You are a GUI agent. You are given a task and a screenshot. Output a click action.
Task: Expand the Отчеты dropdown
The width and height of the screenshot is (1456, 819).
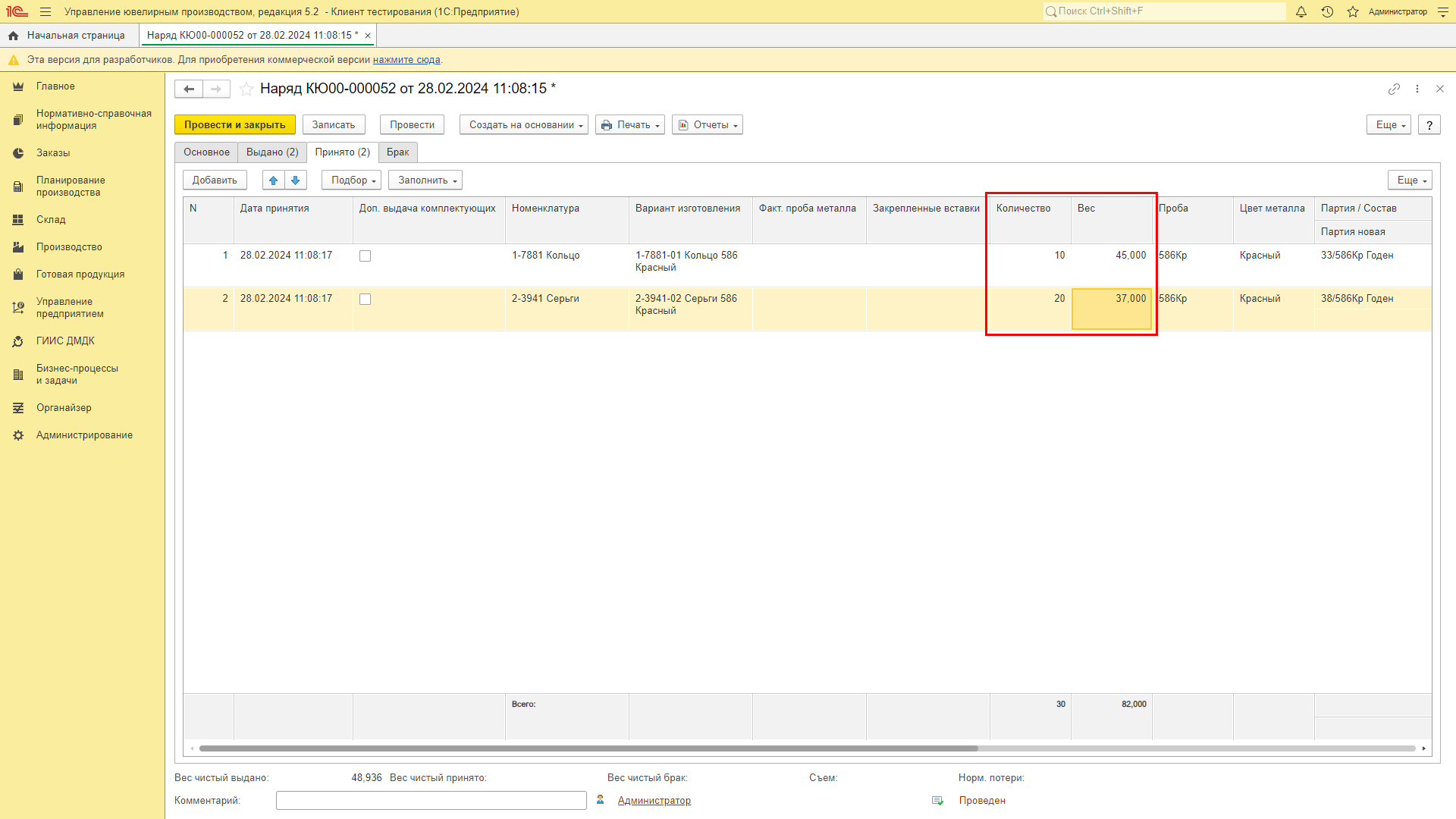(x=708, y=125)
